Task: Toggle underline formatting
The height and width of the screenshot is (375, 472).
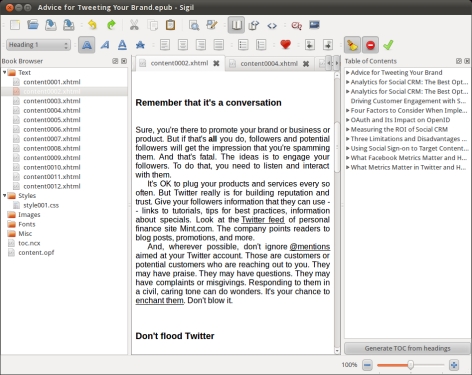Action: point(122,45)
